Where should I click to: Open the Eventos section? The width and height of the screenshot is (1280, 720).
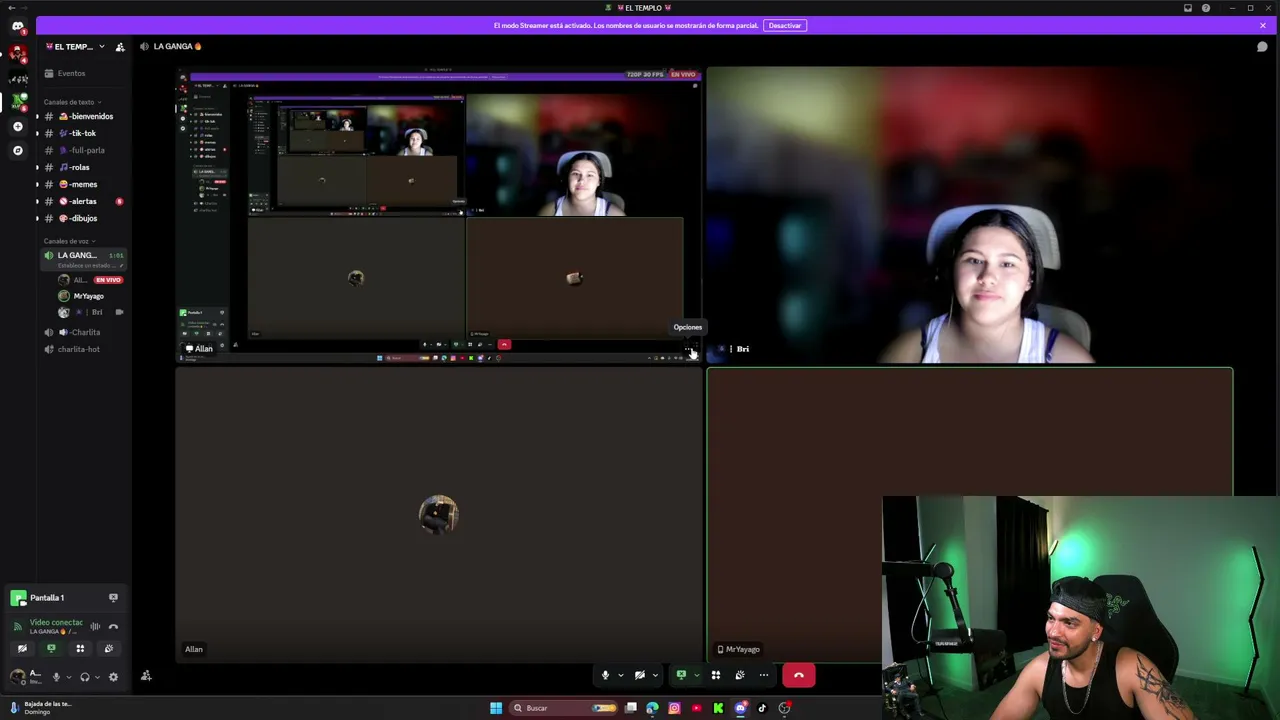pos(83,73)
